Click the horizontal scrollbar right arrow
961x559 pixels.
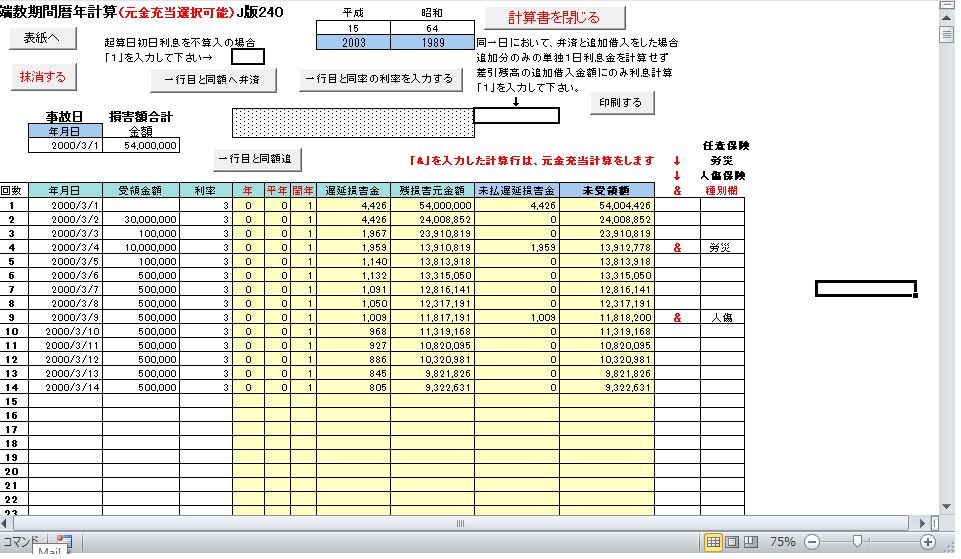[922, 523]
